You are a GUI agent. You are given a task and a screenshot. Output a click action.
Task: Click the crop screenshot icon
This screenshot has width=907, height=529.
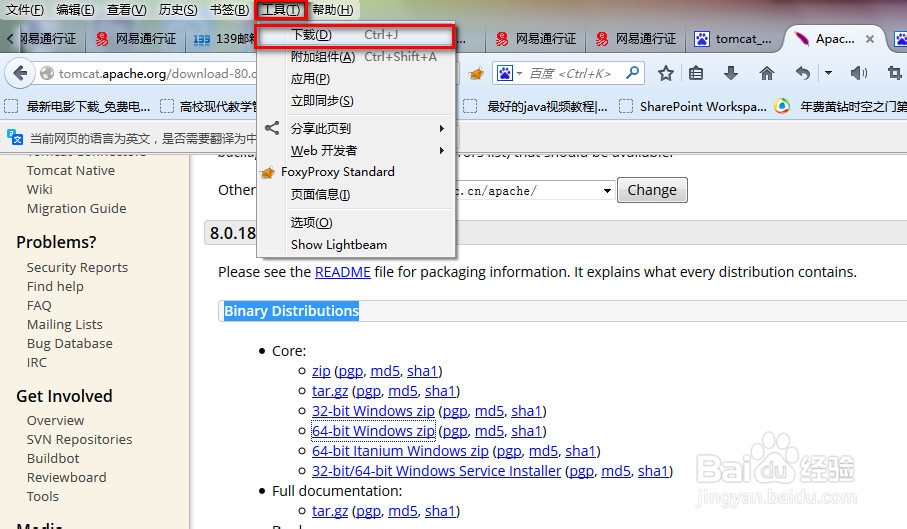(x=894, y=73)
